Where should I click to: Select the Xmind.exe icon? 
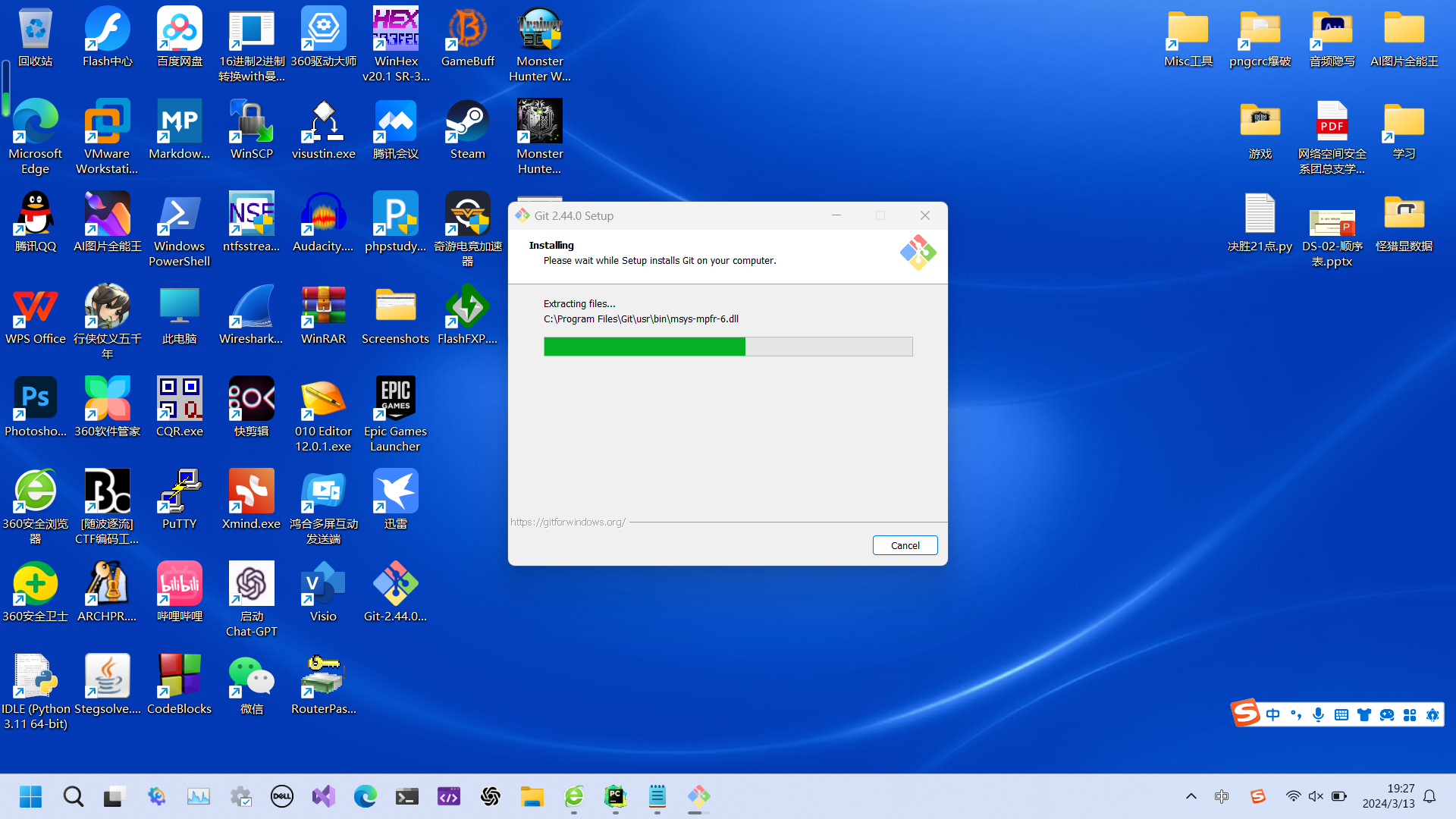pyautogui.click(x=252, y=500)
